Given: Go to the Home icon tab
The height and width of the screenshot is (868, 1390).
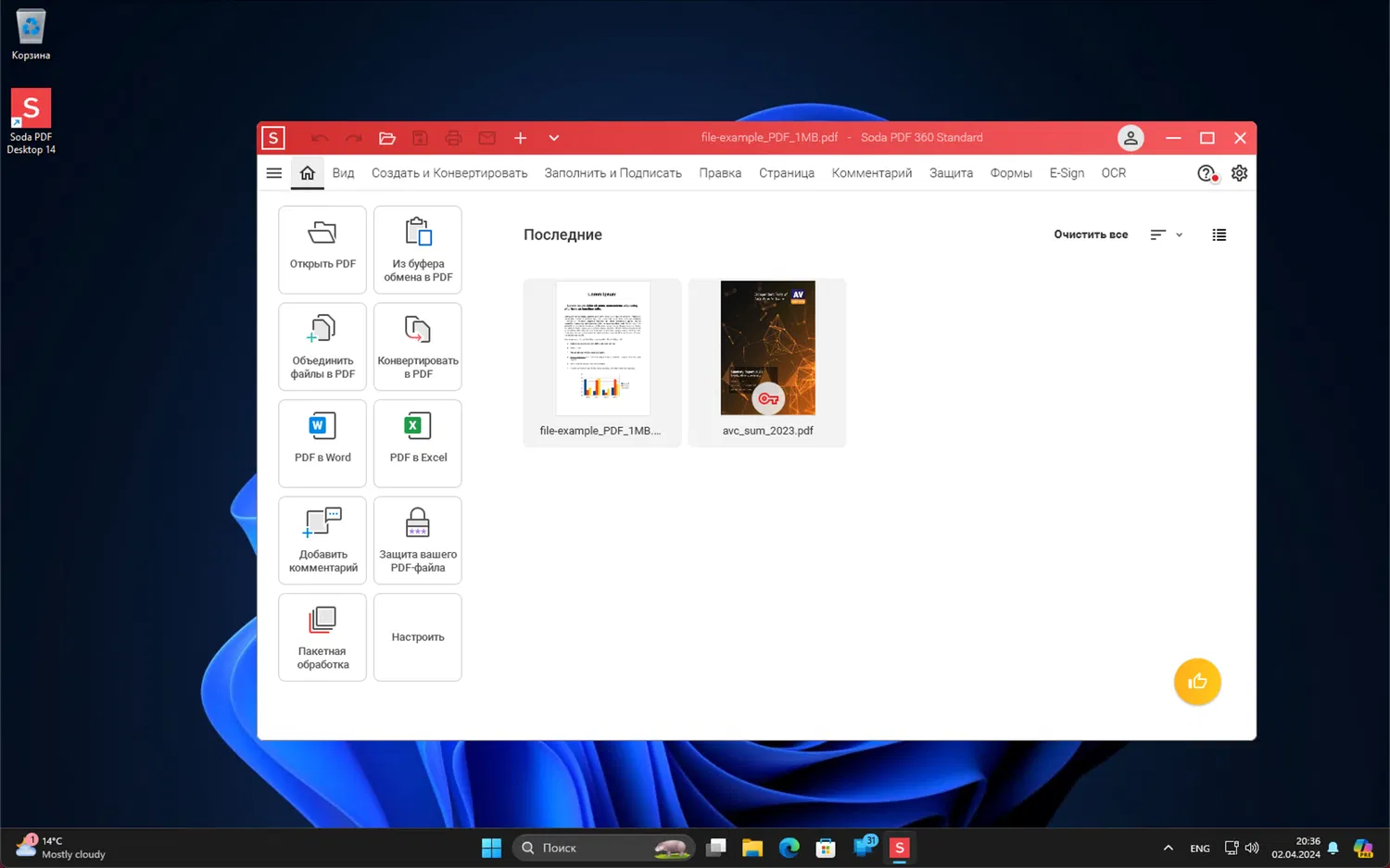Looking at the screenshot, I should pyautogui.click(x=307, y=173).
